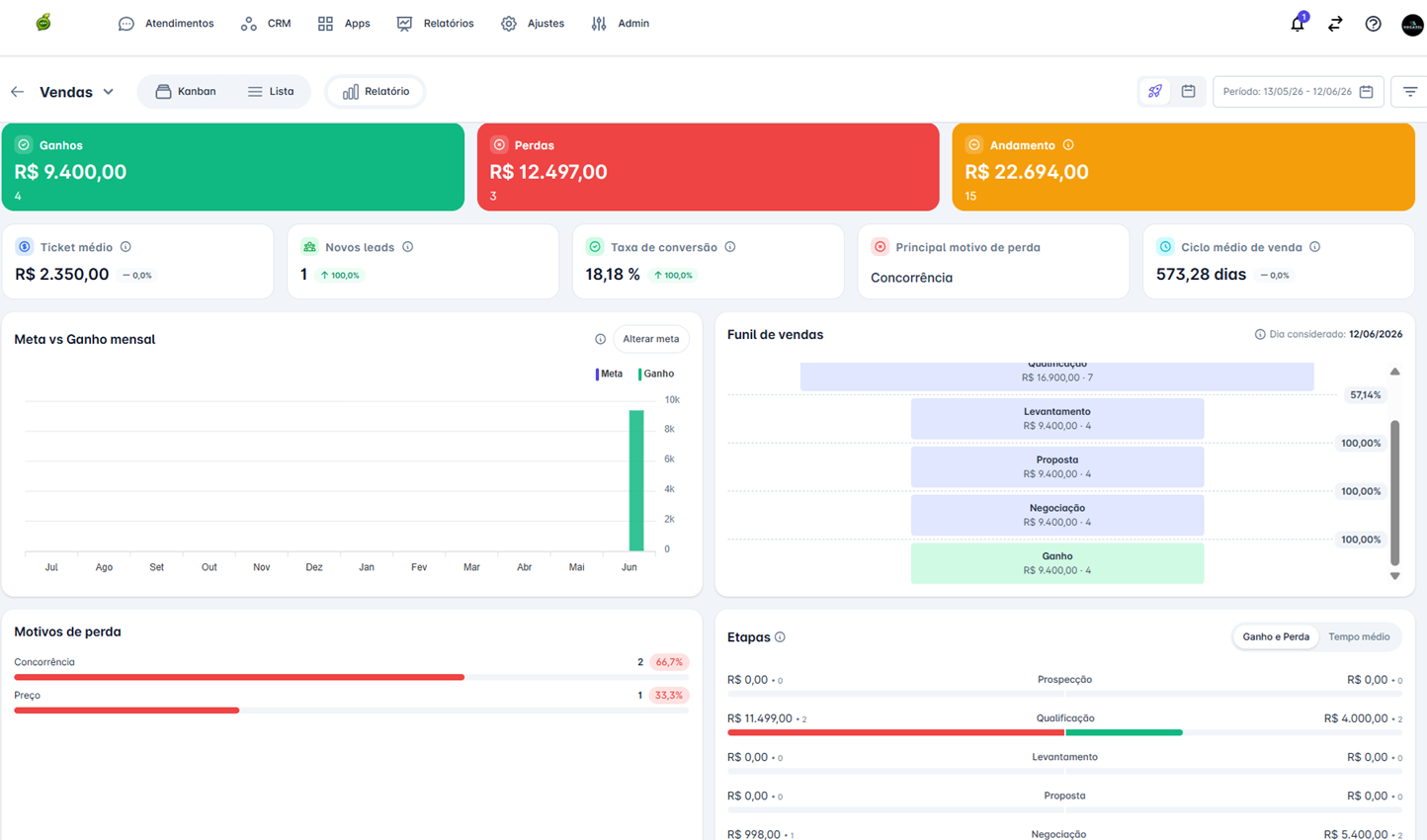Screen dimensions: 1427x840
Task: Open the CRM menu
Action: tap(266, 24)
